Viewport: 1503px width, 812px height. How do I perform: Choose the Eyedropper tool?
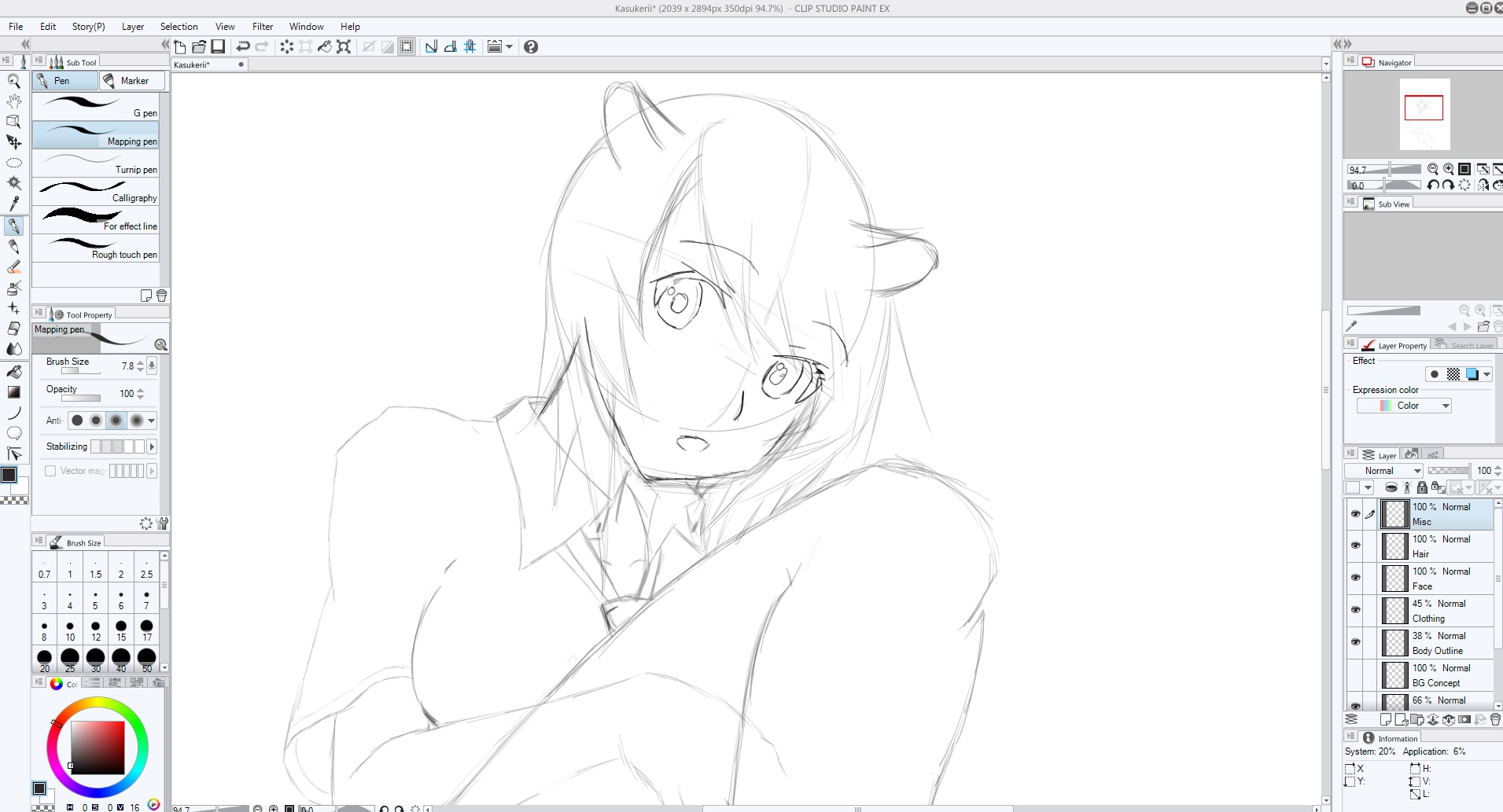point(13,204)
